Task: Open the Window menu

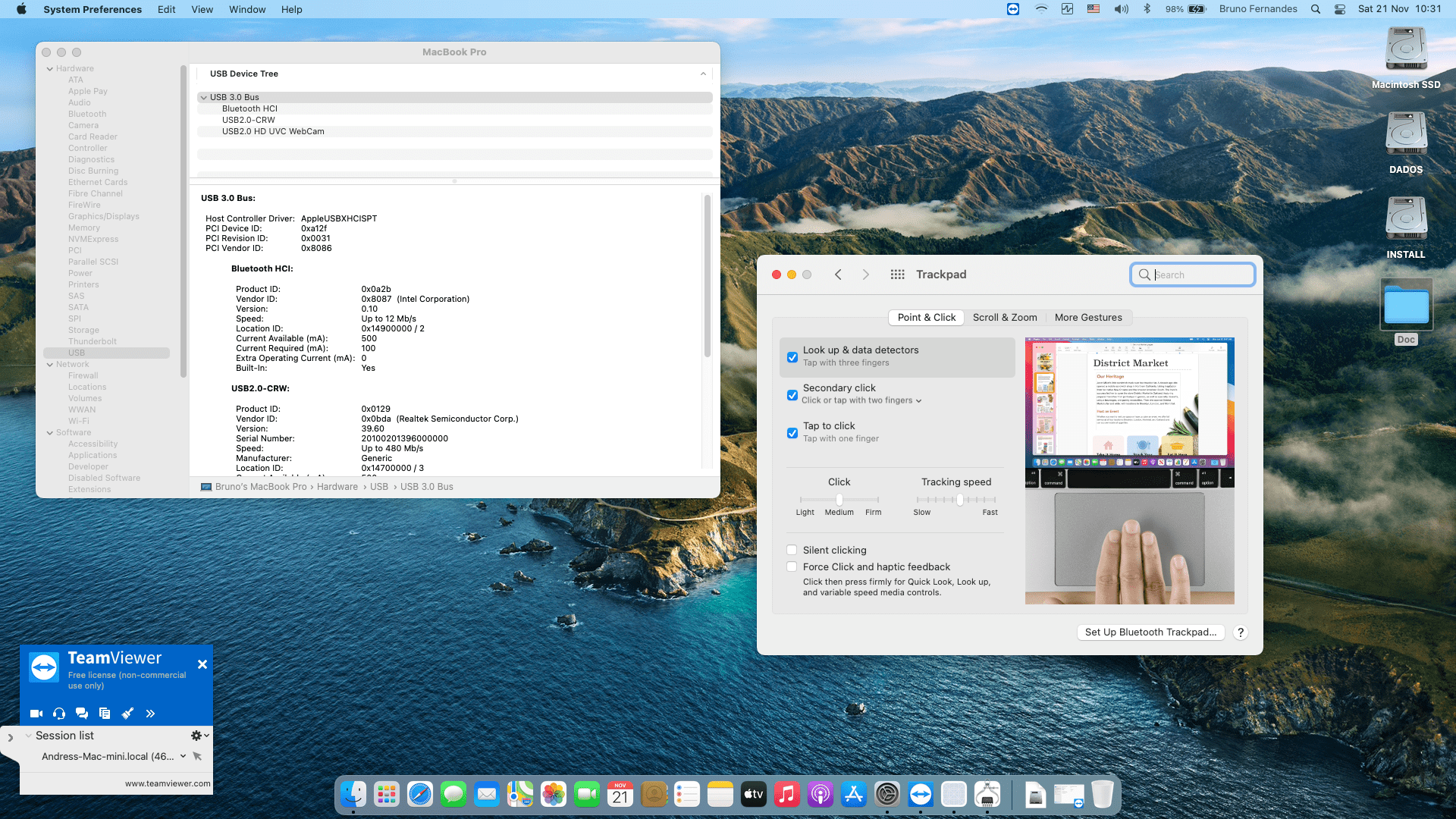Action: (247, 9)
